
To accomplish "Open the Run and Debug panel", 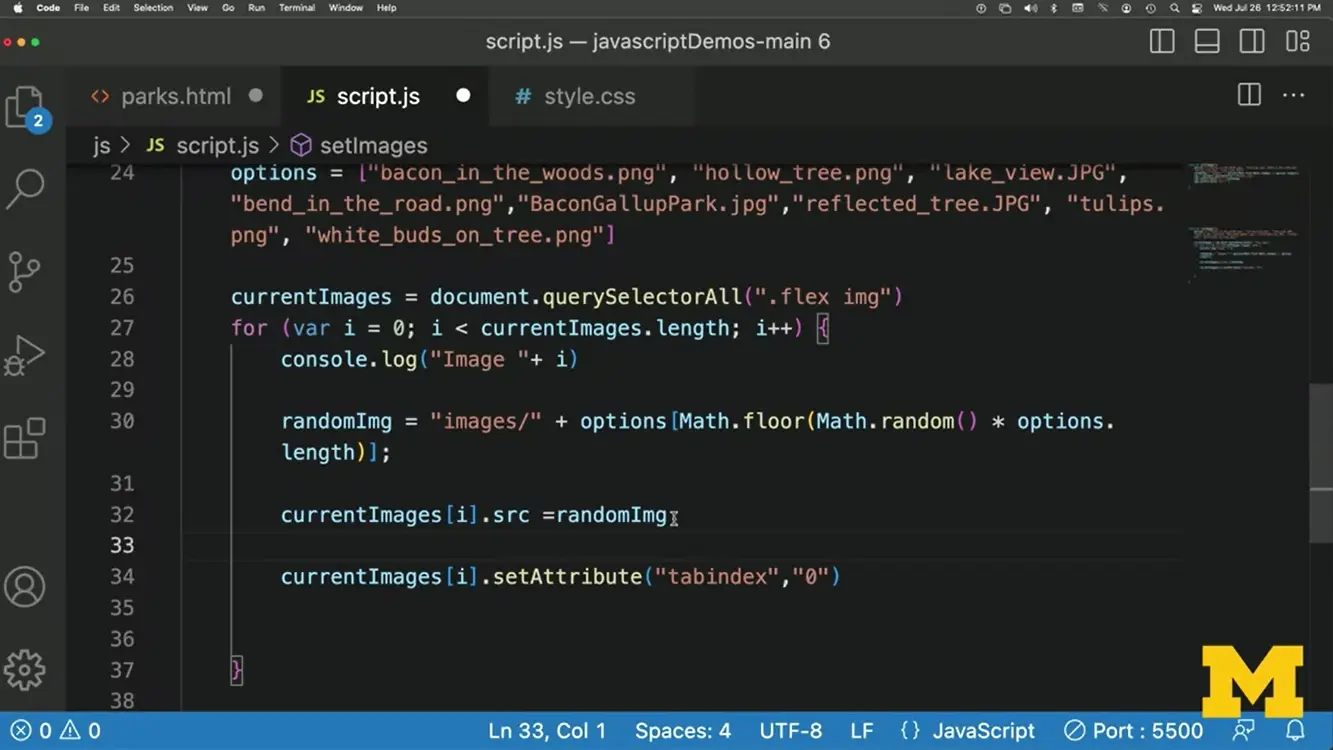I will pyautogui.click(x=24, y=356).
